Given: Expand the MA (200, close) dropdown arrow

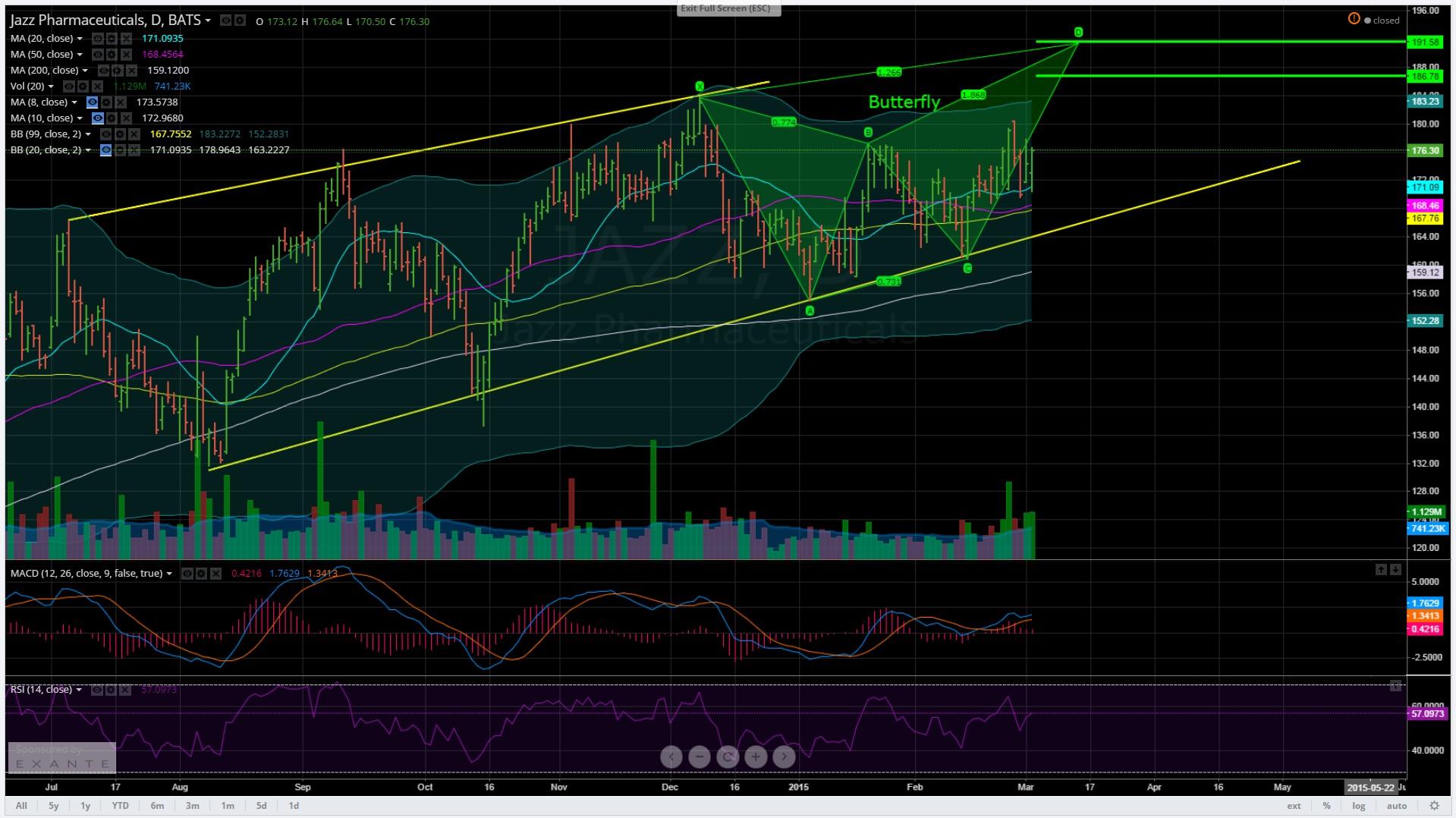Looking at the screenshot, I should [85, 71].
